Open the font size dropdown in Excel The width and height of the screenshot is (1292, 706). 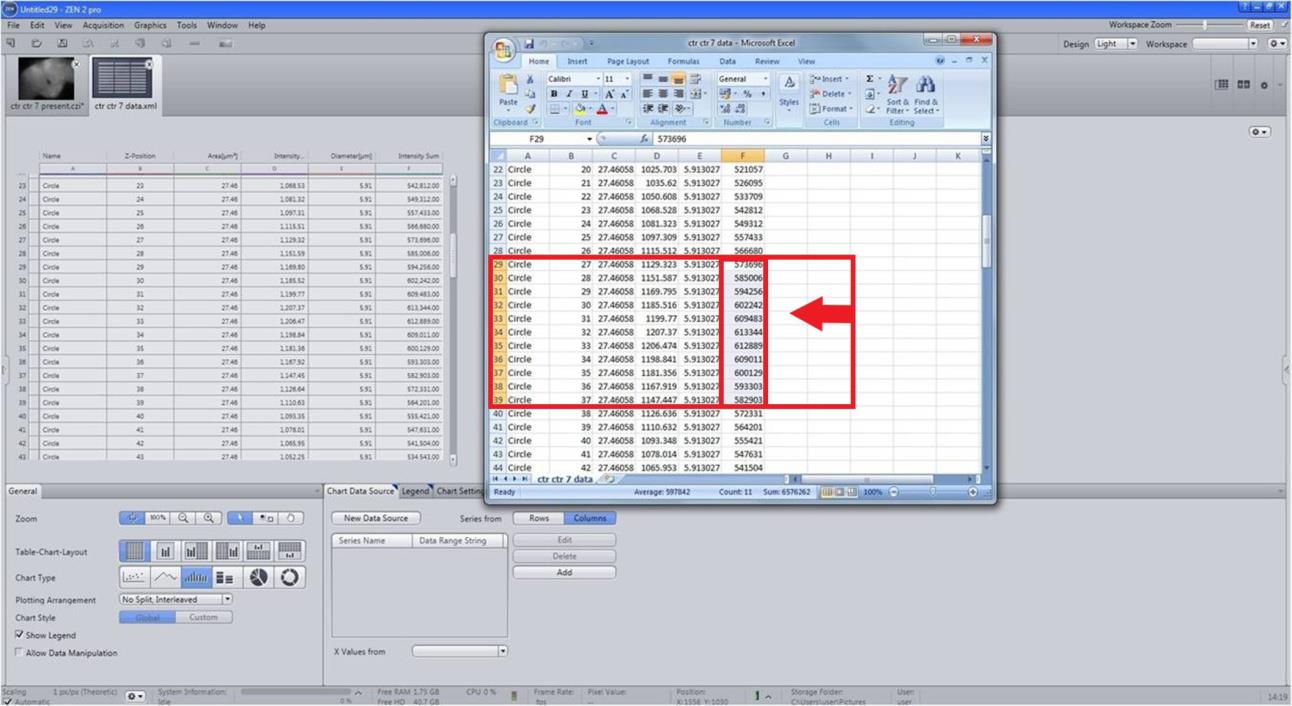627,79
